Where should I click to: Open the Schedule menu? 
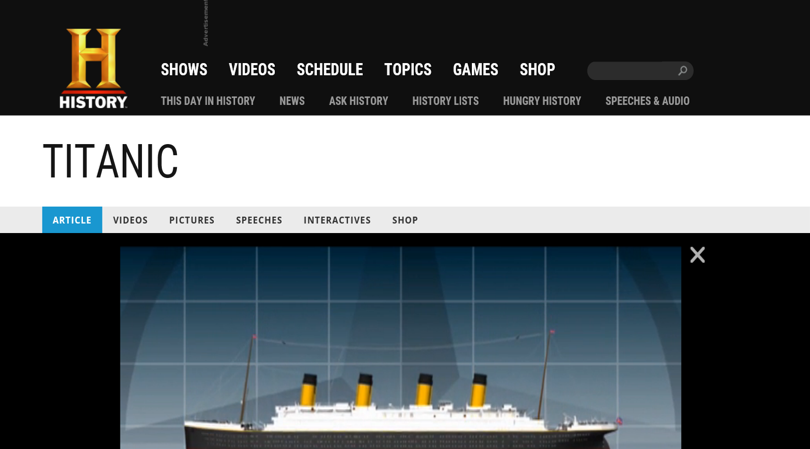[330, 70]
